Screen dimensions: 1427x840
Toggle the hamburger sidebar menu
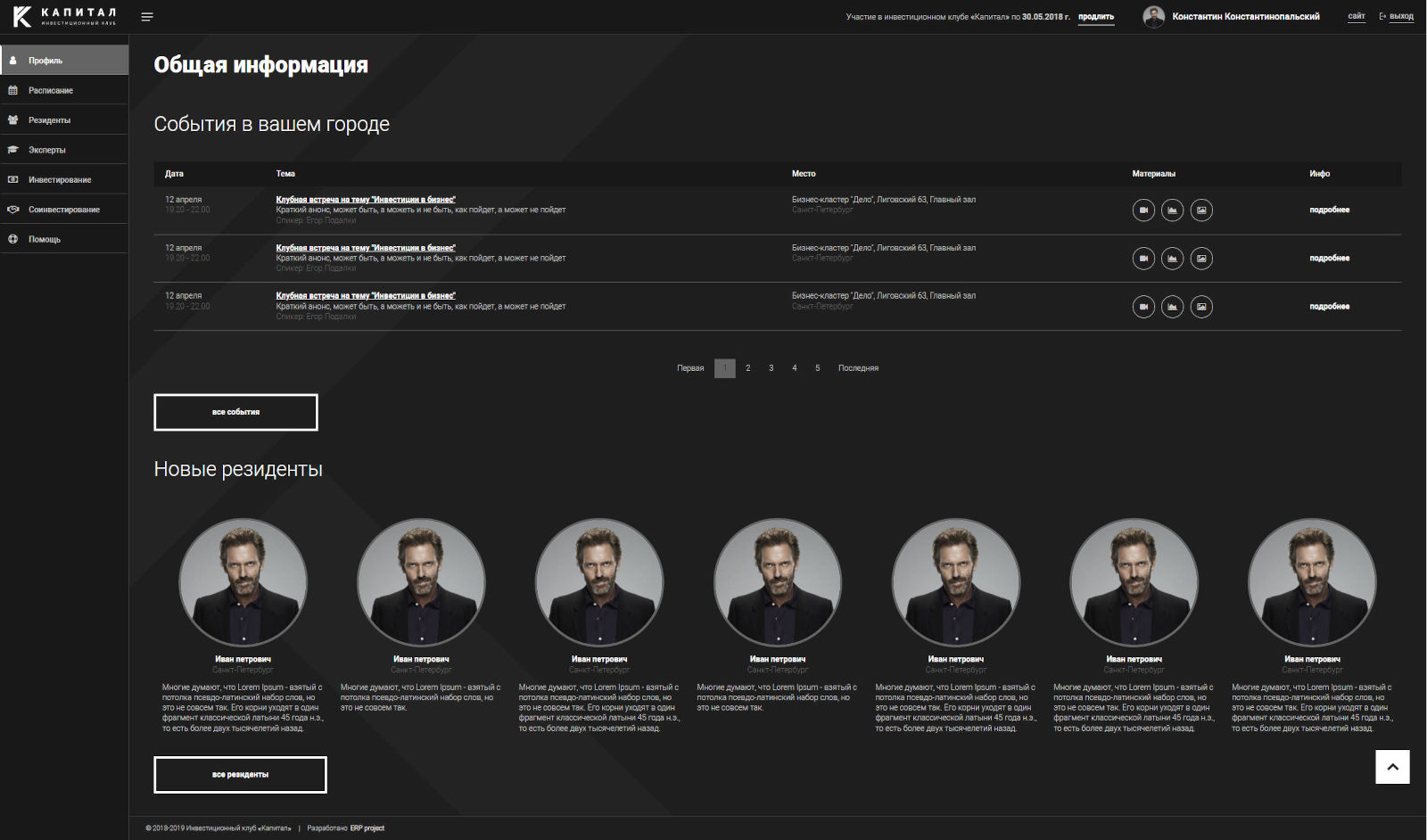point(147,17)
